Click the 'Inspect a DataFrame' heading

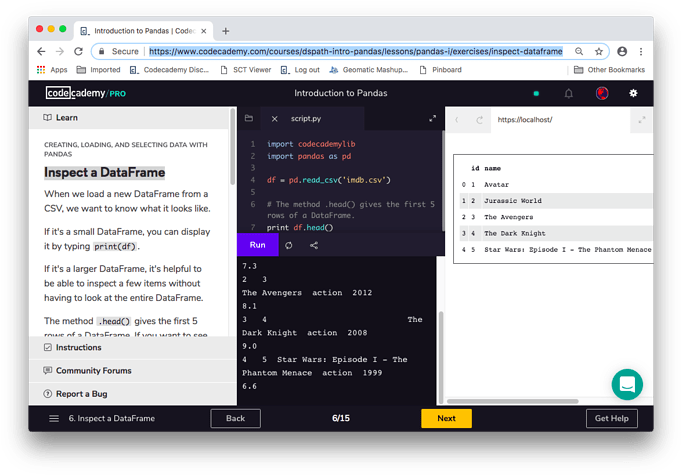coord(104,172)
